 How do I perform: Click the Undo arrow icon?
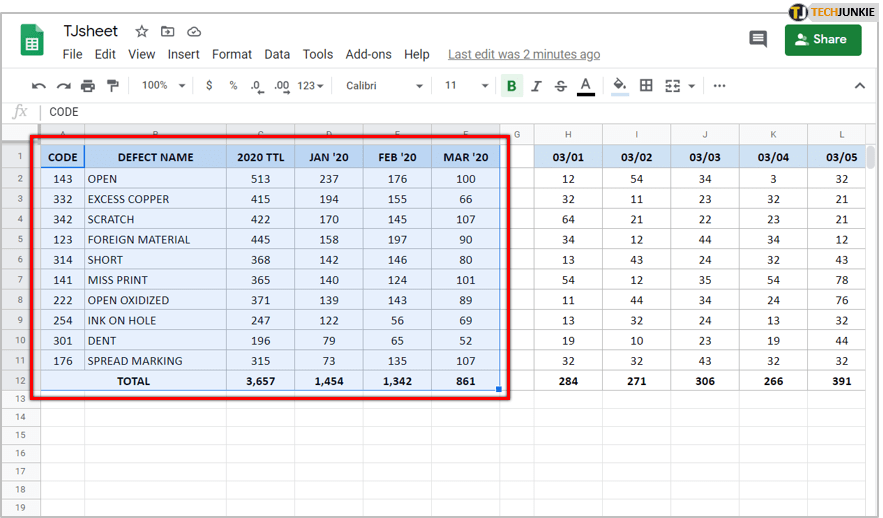[x=39, y=86]
